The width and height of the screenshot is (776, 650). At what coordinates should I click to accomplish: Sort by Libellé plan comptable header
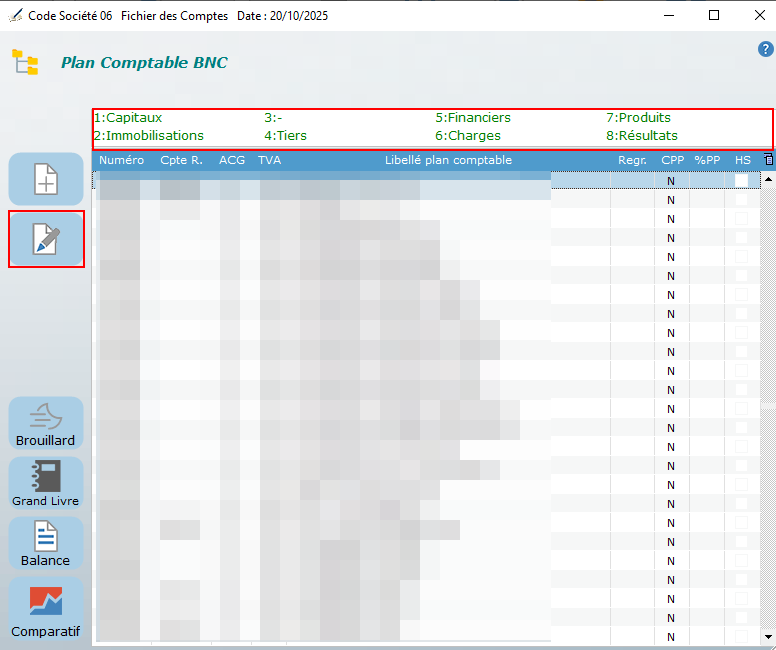pos(448,160)
